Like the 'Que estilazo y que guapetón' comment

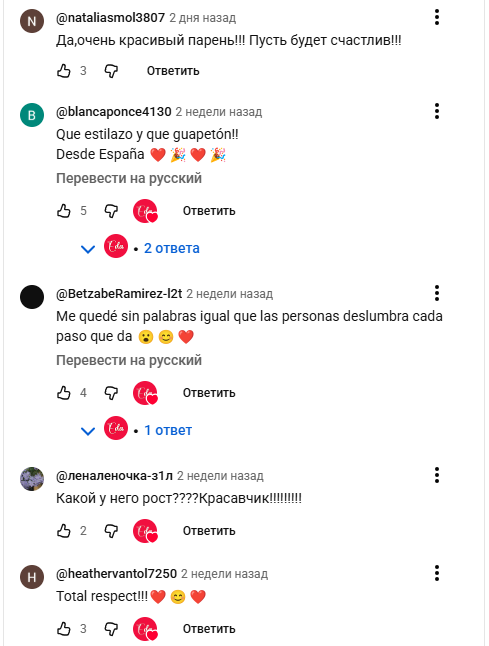coord(63,211)
